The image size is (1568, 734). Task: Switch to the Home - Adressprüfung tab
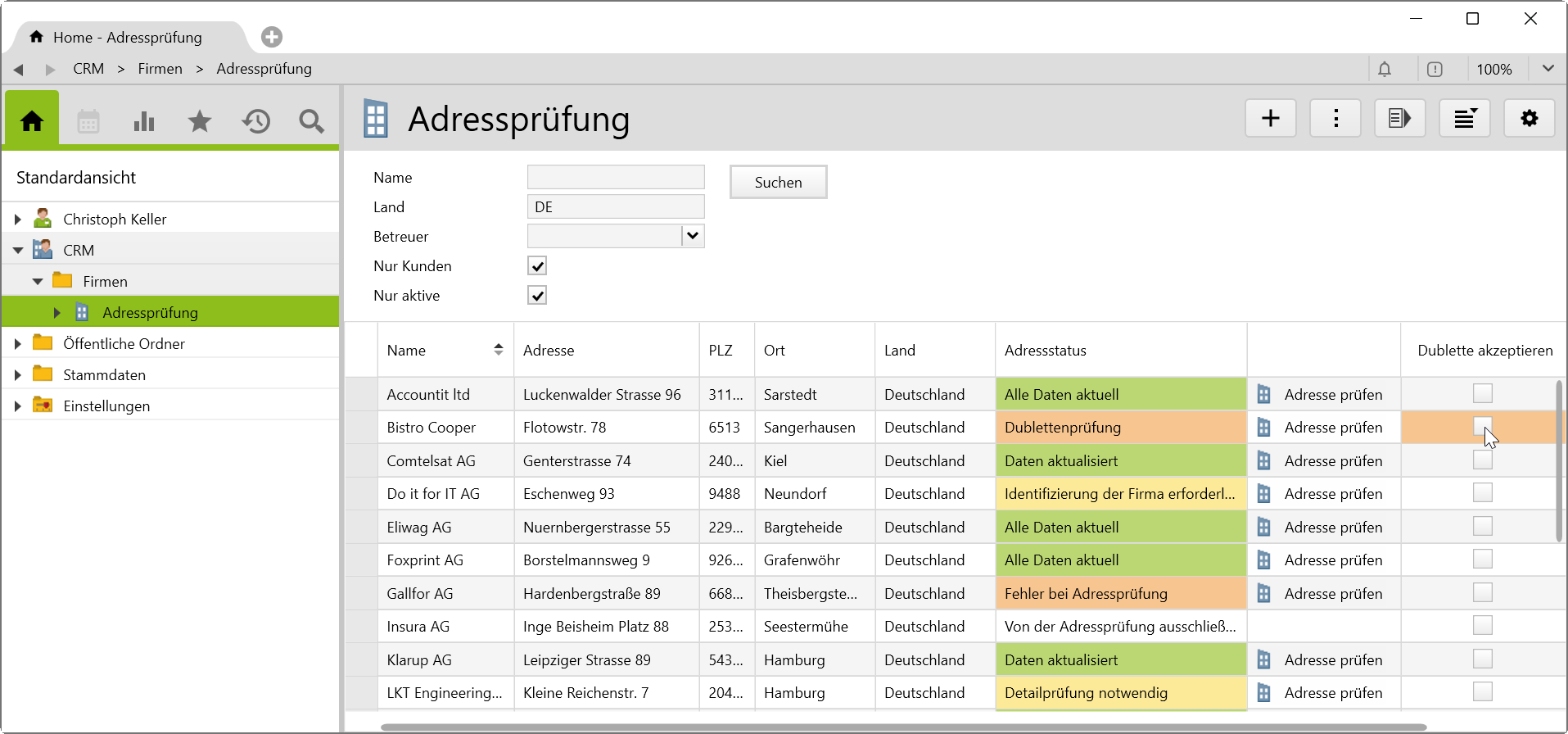(x=128, y=38)
